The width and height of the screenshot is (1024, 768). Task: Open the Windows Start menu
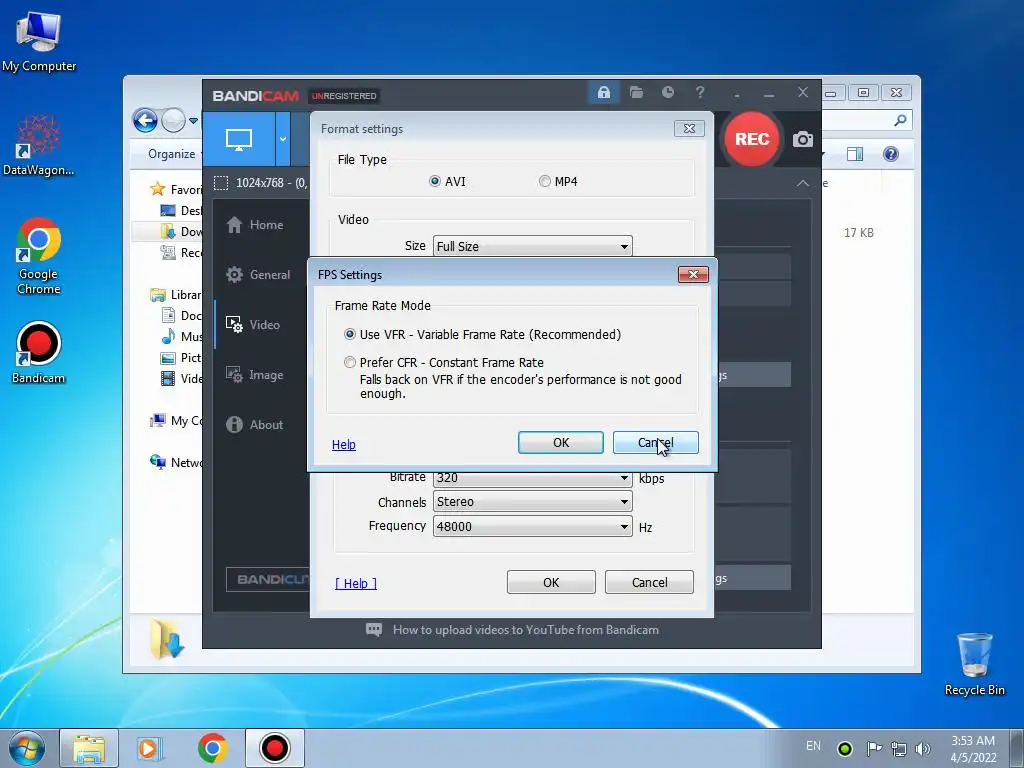[27, 748]
